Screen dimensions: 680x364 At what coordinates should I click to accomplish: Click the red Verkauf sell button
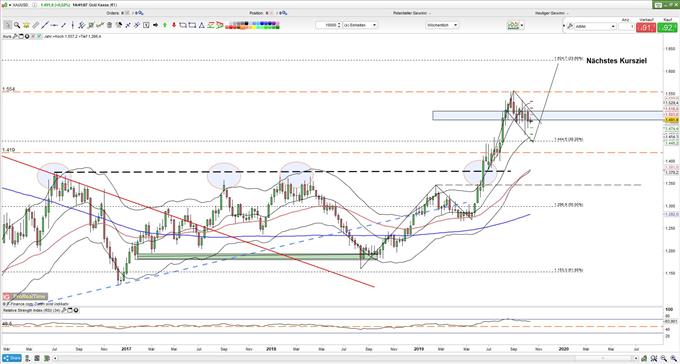647,28
